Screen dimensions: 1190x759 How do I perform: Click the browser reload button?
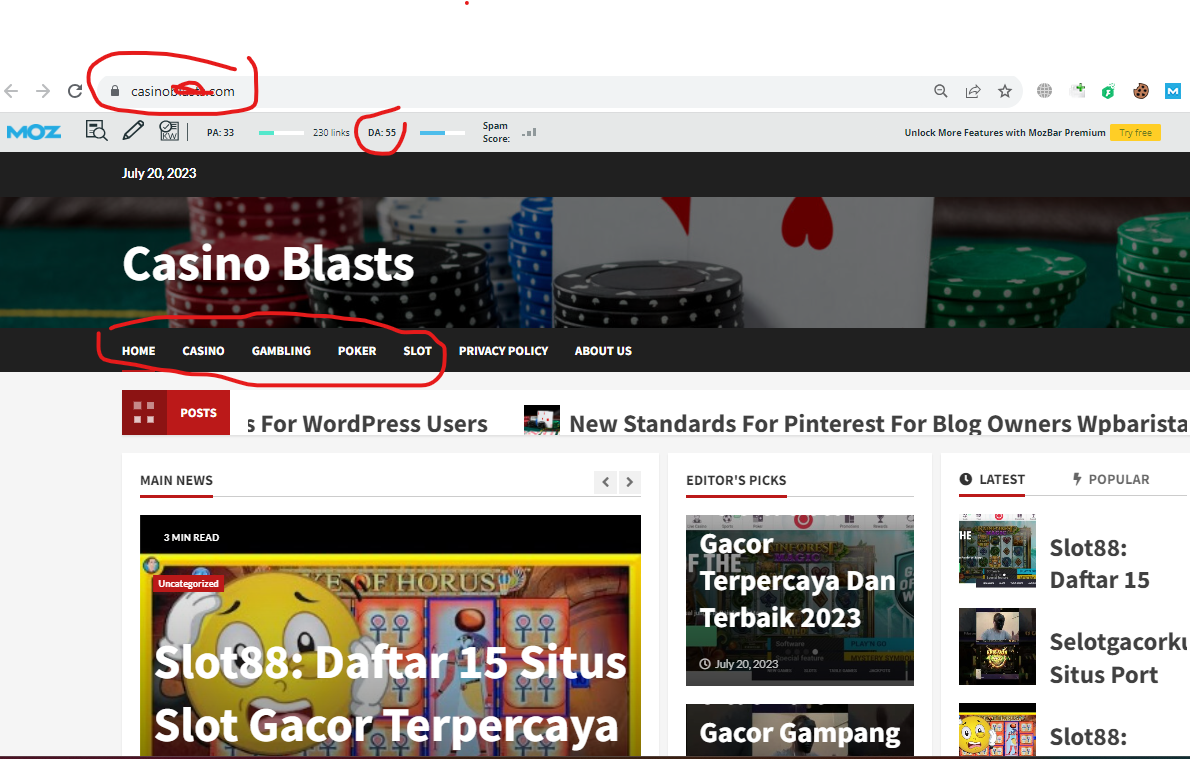[75, 91]
